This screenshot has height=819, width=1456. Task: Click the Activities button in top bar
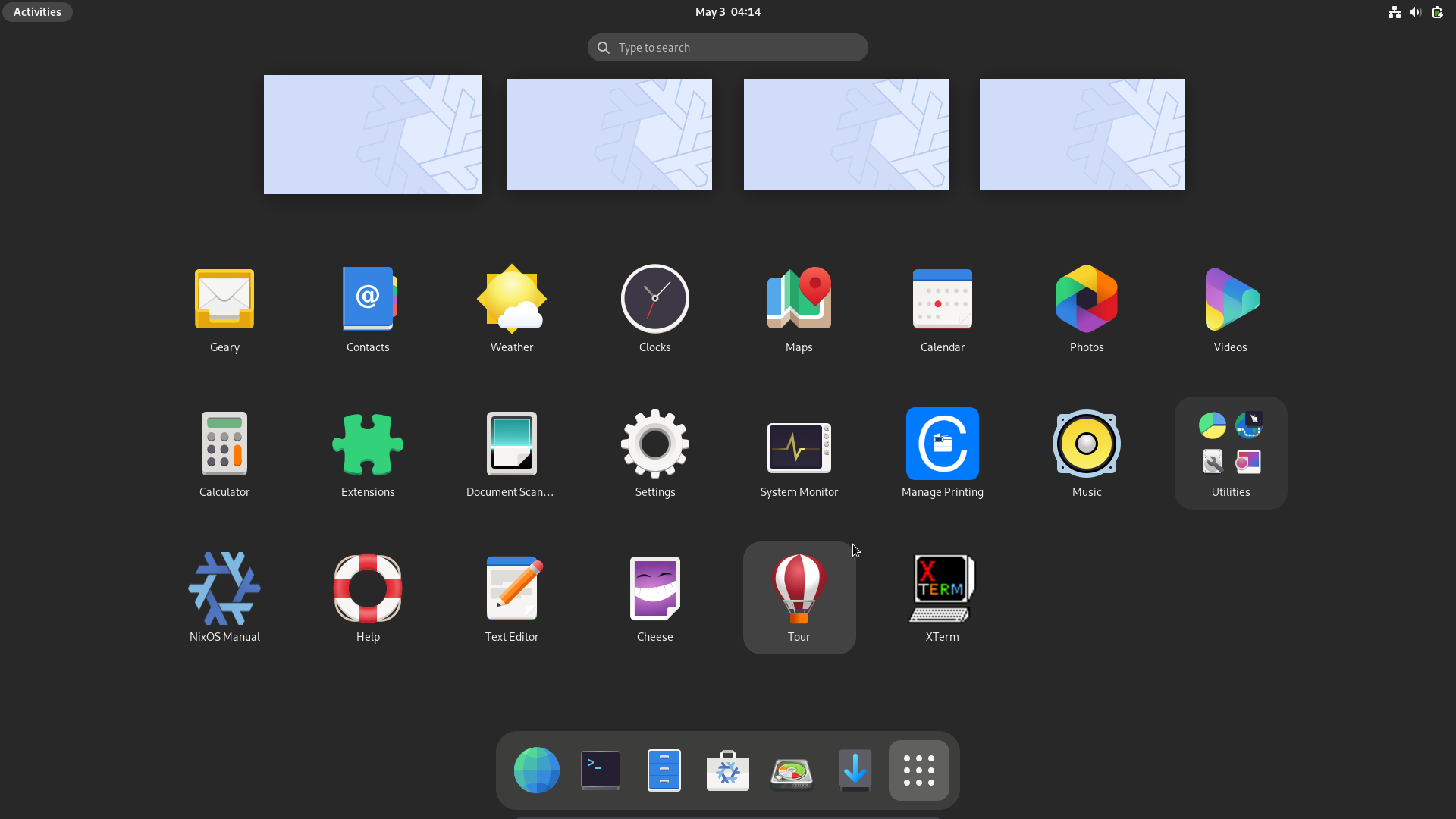tap(37, 12)
